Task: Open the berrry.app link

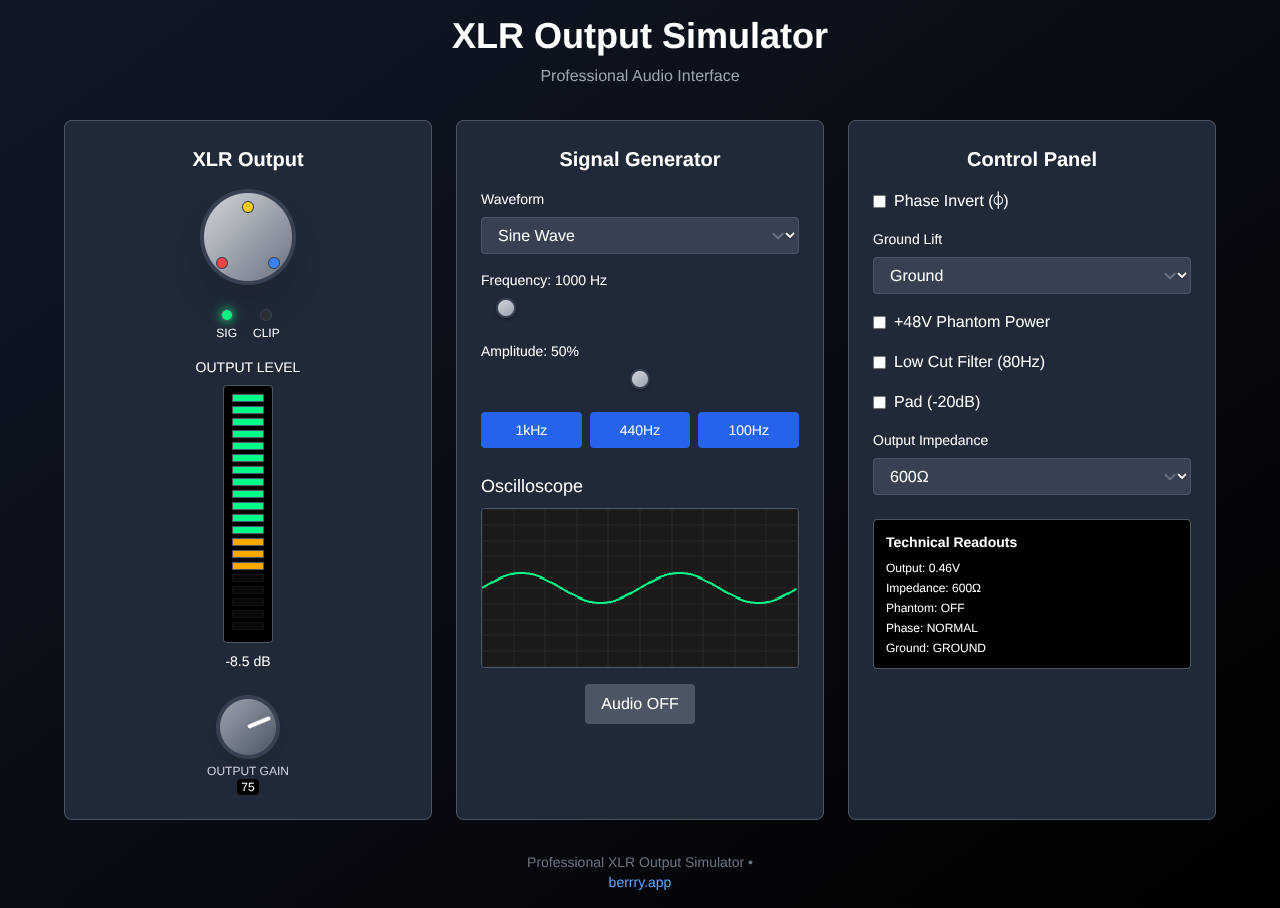Action: pos(640,882)
